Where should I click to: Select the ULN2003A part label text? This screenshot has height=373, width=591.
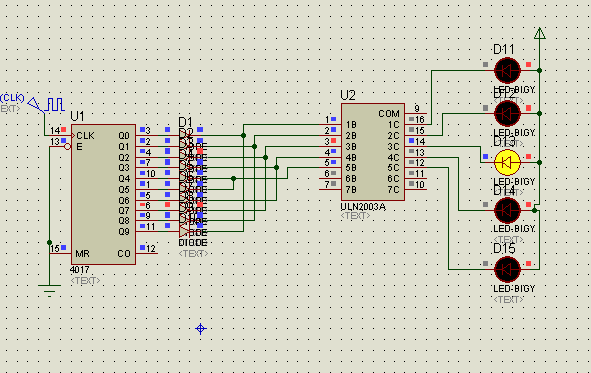[x=363, y=207]
